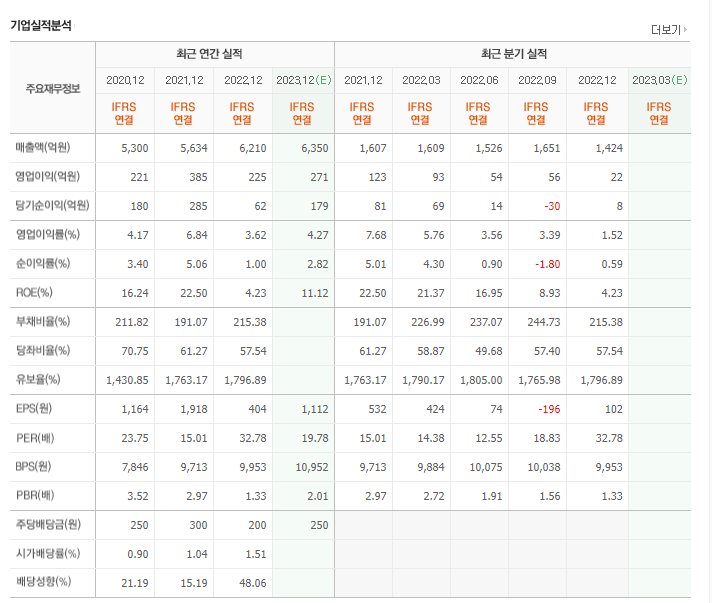The height and width of the screenshot is (603, 712).
Task: Click the 부채비율(%) row label
Action: (43, 322)
